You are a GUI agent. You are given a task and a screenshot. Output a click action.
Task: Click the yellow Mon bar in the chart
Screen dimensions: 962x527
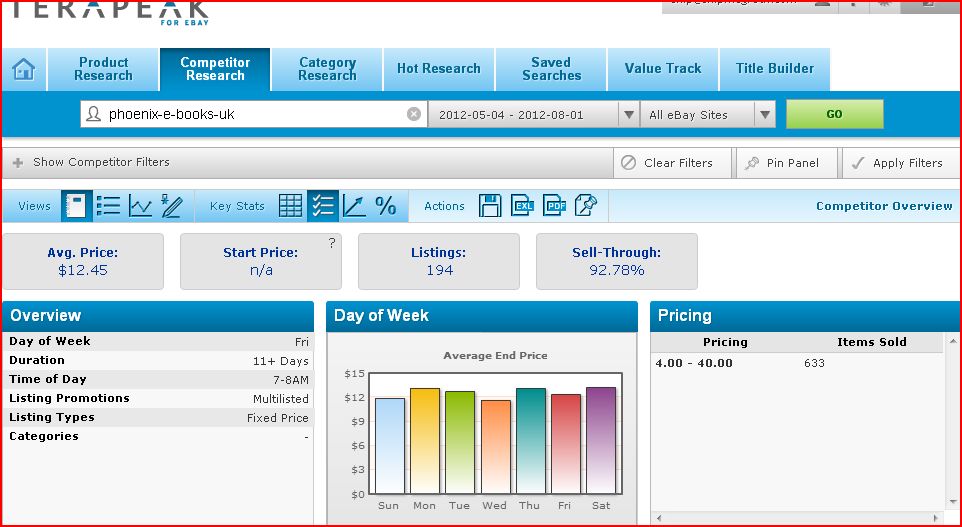(x=425, y=440)
